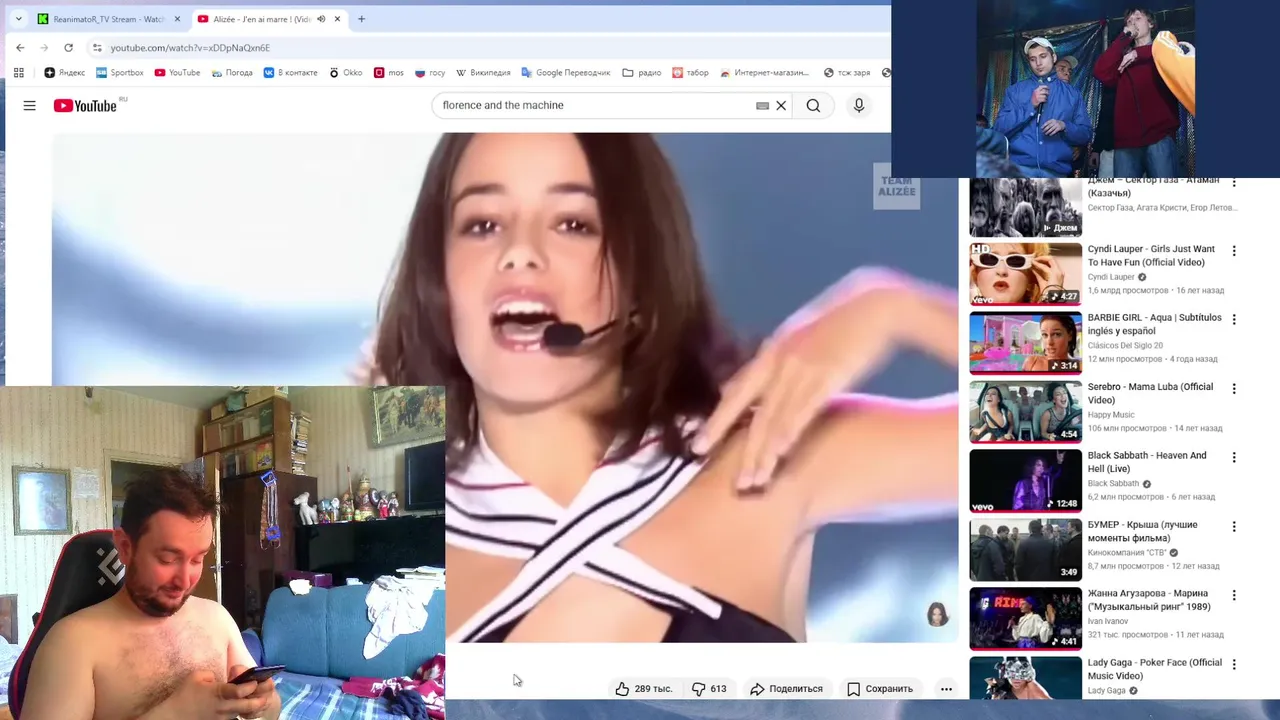The image size is (1280, 720).
Task: Like the video with thumbs up
Action: (x=644, y=689)
